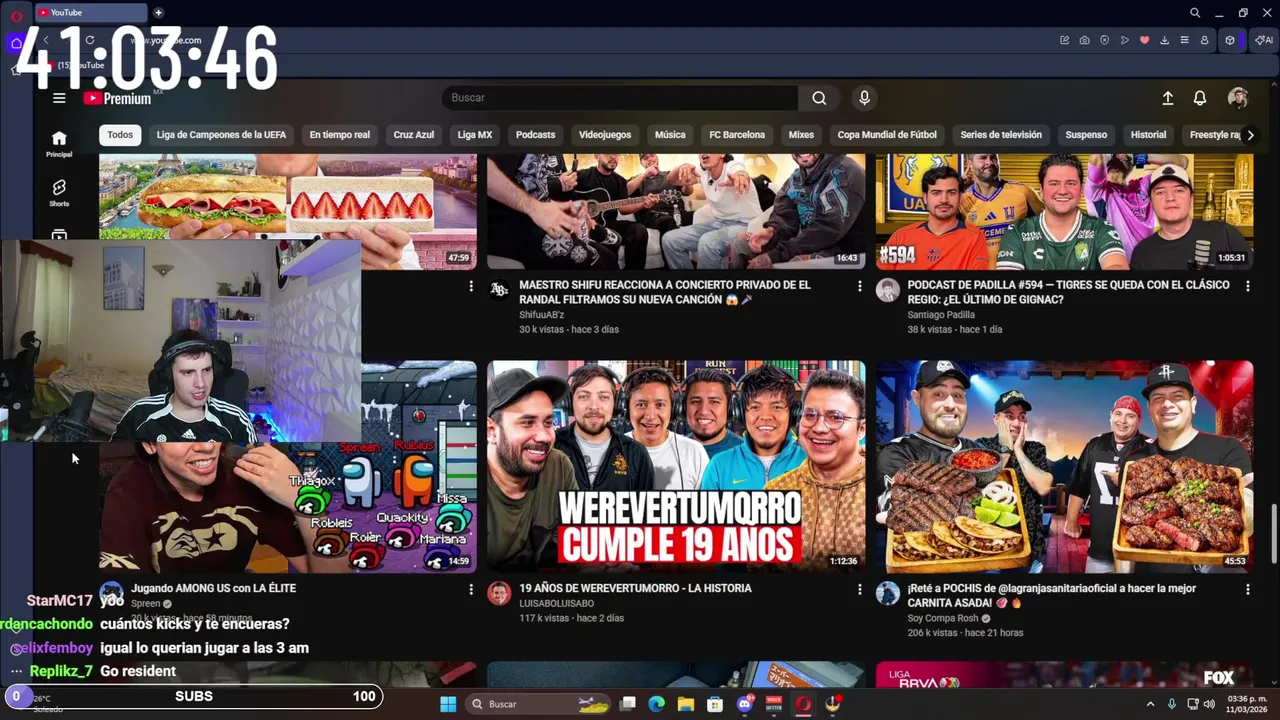Open ShifuuAB'z channel link
The image size is (1280, 720).
click(542, 315)
